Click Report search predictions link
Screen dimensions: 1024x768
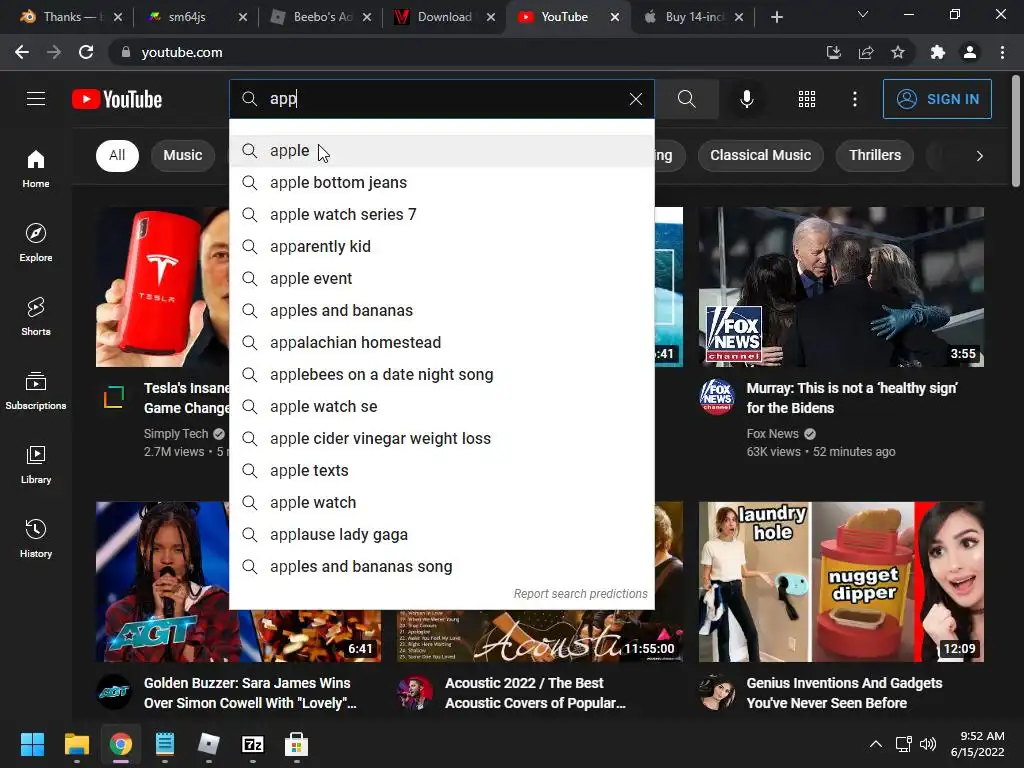click(580, 594)
